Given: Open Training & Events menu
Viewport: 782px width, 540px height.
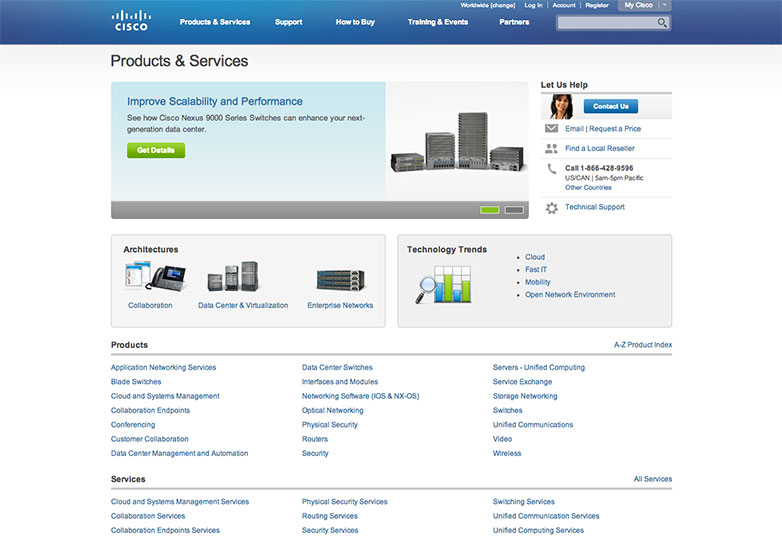Looking at the screenshot, I should (x=437, y=22).
